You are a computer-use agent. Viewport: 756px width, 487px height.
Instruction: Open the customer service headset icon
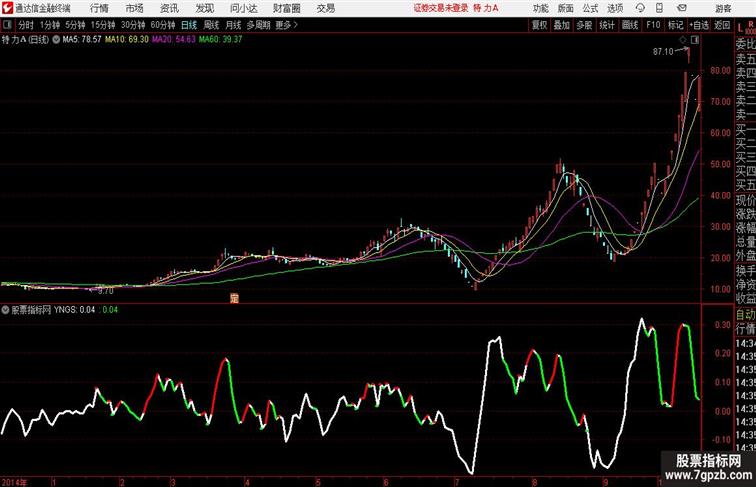click(x=640, y=8)
